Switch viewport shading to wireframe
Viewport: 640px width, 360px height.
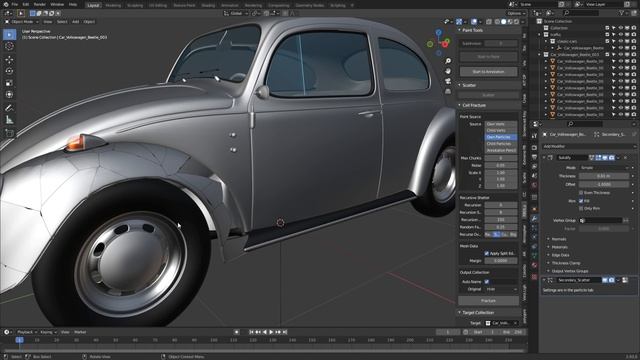pyautogui.click(x=497, y=22)
